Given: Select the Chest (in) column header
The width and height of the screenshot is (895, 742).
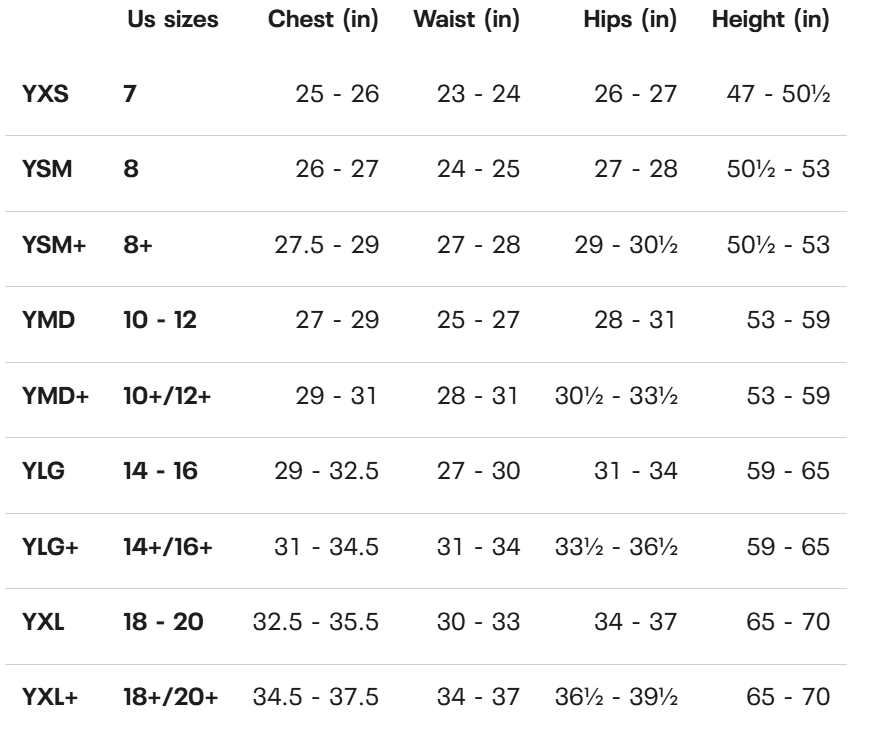Looking at the screenshot, I should (x=323, y=19).
